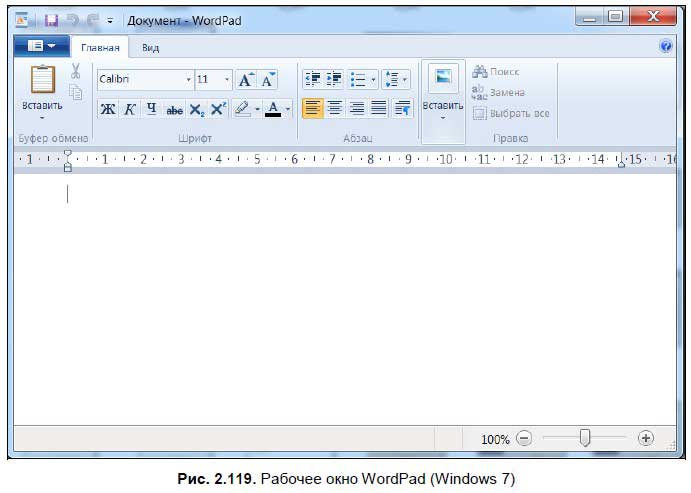Zoom in with the plus button
This screenshot has height=493, width=691.
click(x=646, y=438)
